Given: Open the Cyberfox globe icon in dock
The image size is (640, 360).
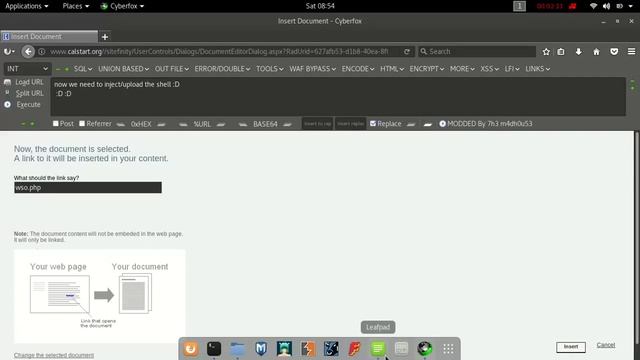Looking at the screenshot, I should 425,349.
